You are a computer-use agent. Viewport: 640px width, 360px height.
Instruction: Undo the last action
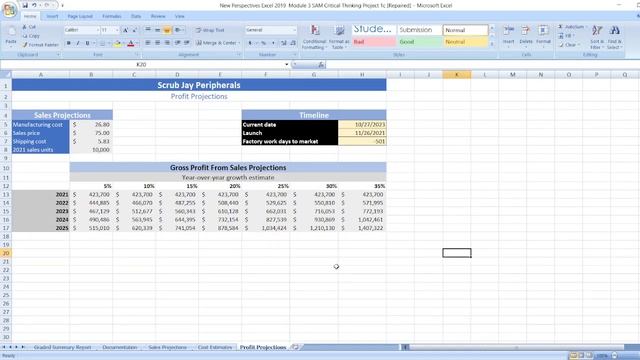click(x=34, y=5)
